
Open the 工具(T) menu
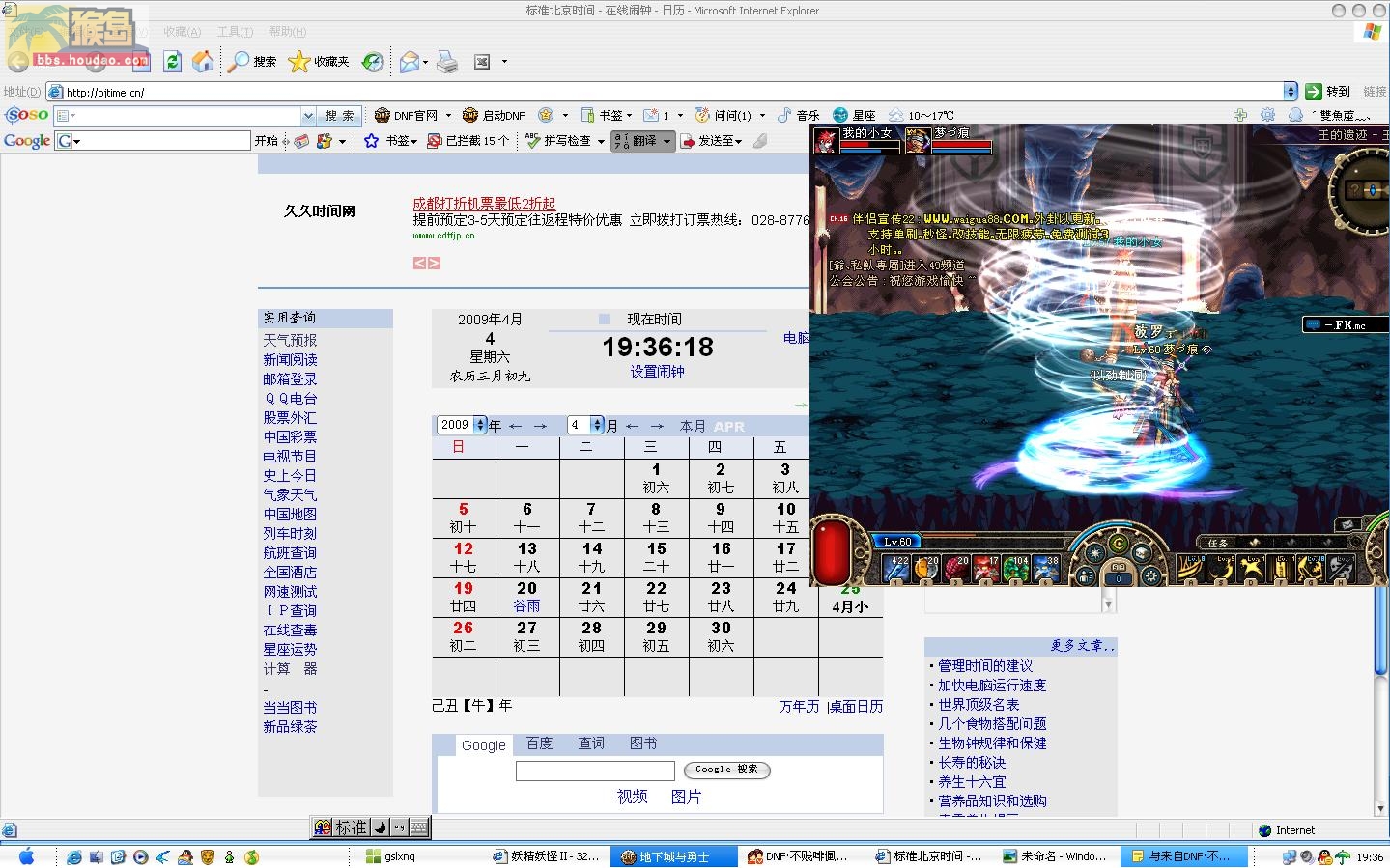[x=235, y=32]
